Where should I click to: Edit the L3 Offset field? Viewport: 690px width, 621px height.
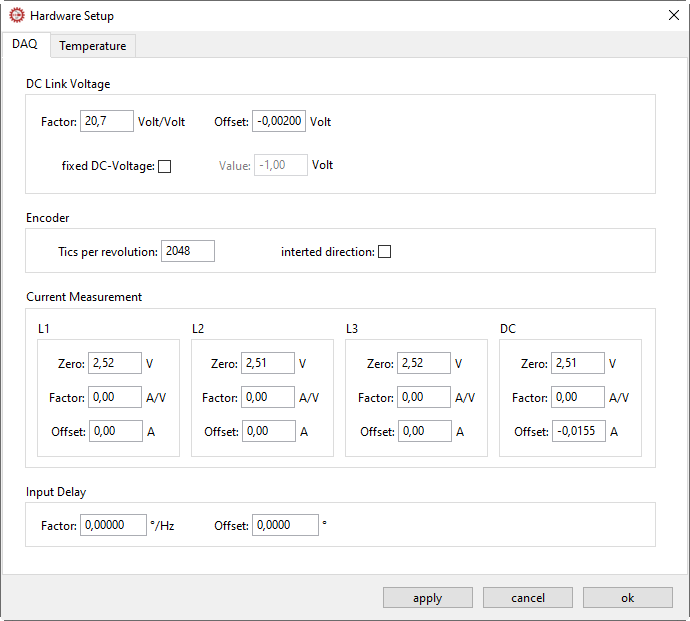pyautogui.click(x=425, y=431)
